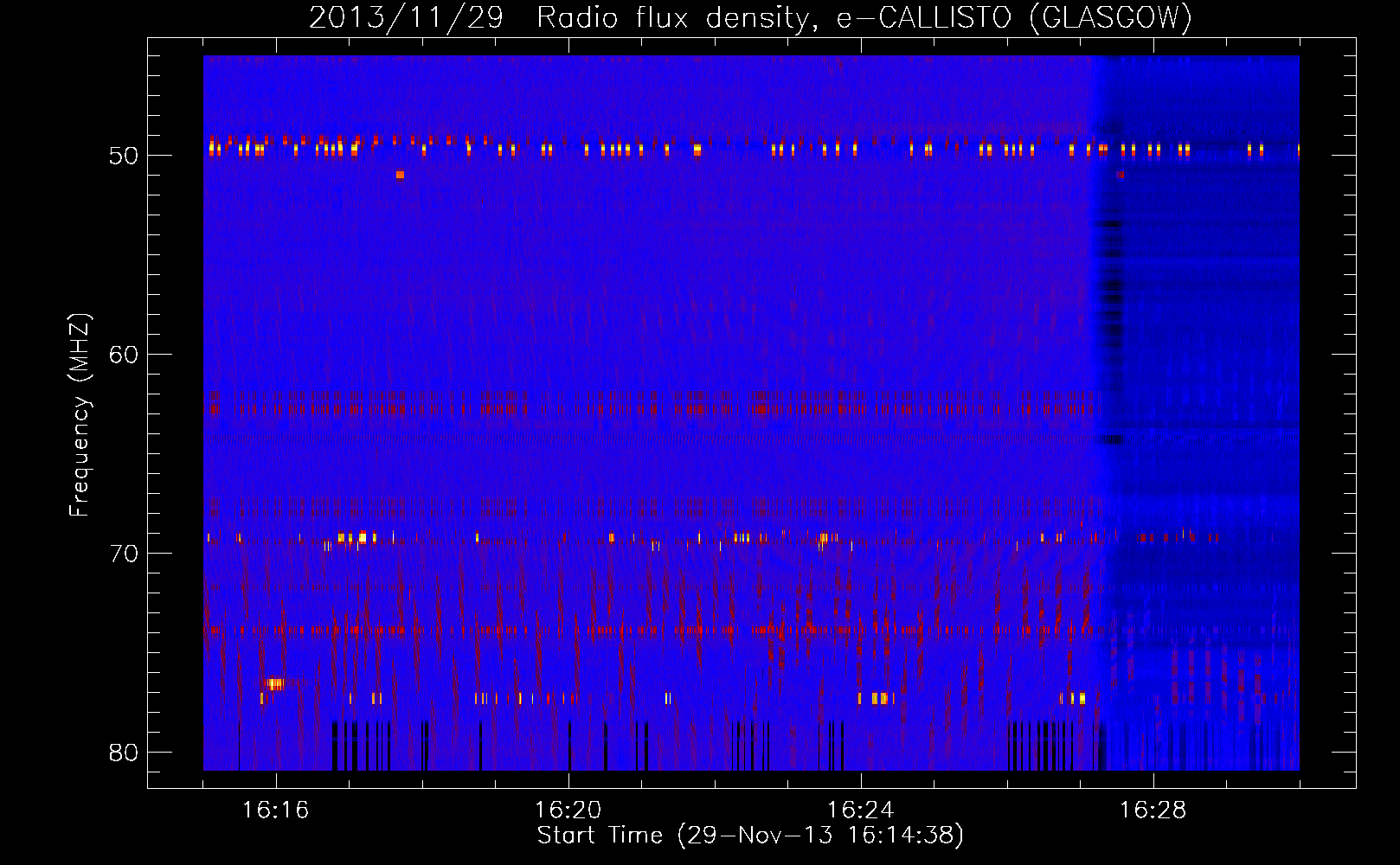Click the "70" frequency tick label

coord(125,553)
